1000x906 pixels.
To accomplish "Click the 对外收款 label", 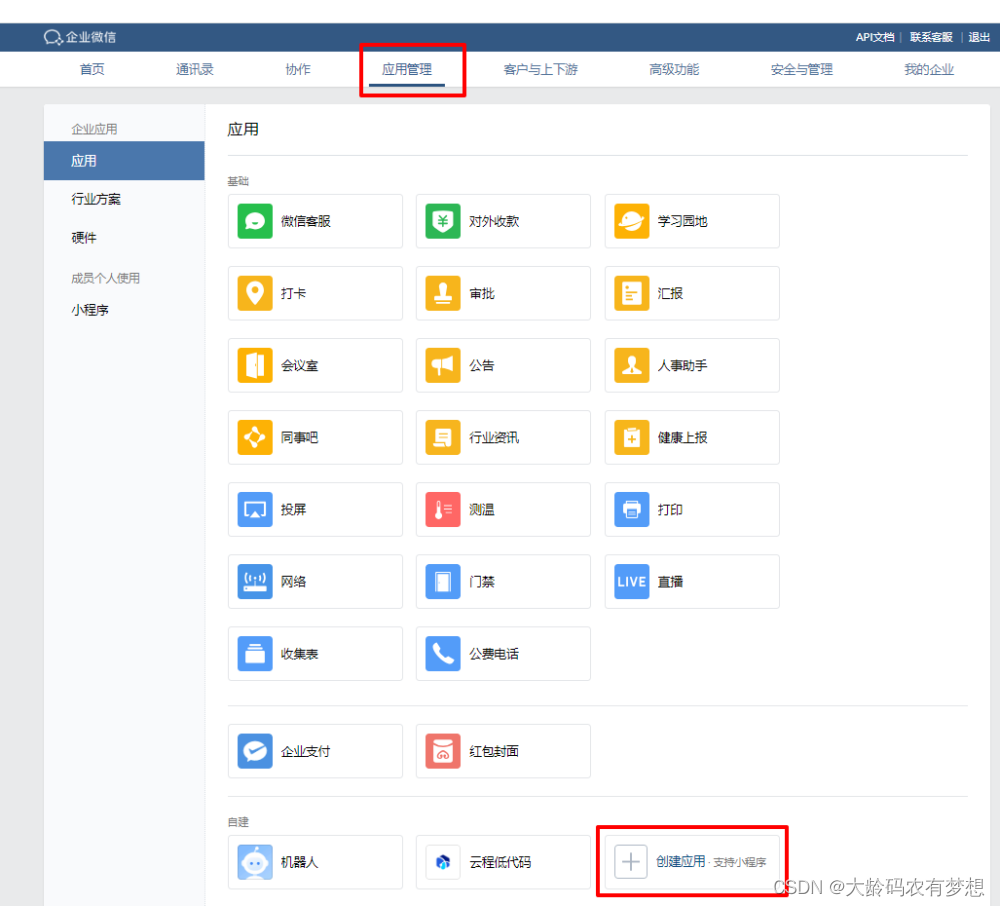I will (x=494, y=221).
